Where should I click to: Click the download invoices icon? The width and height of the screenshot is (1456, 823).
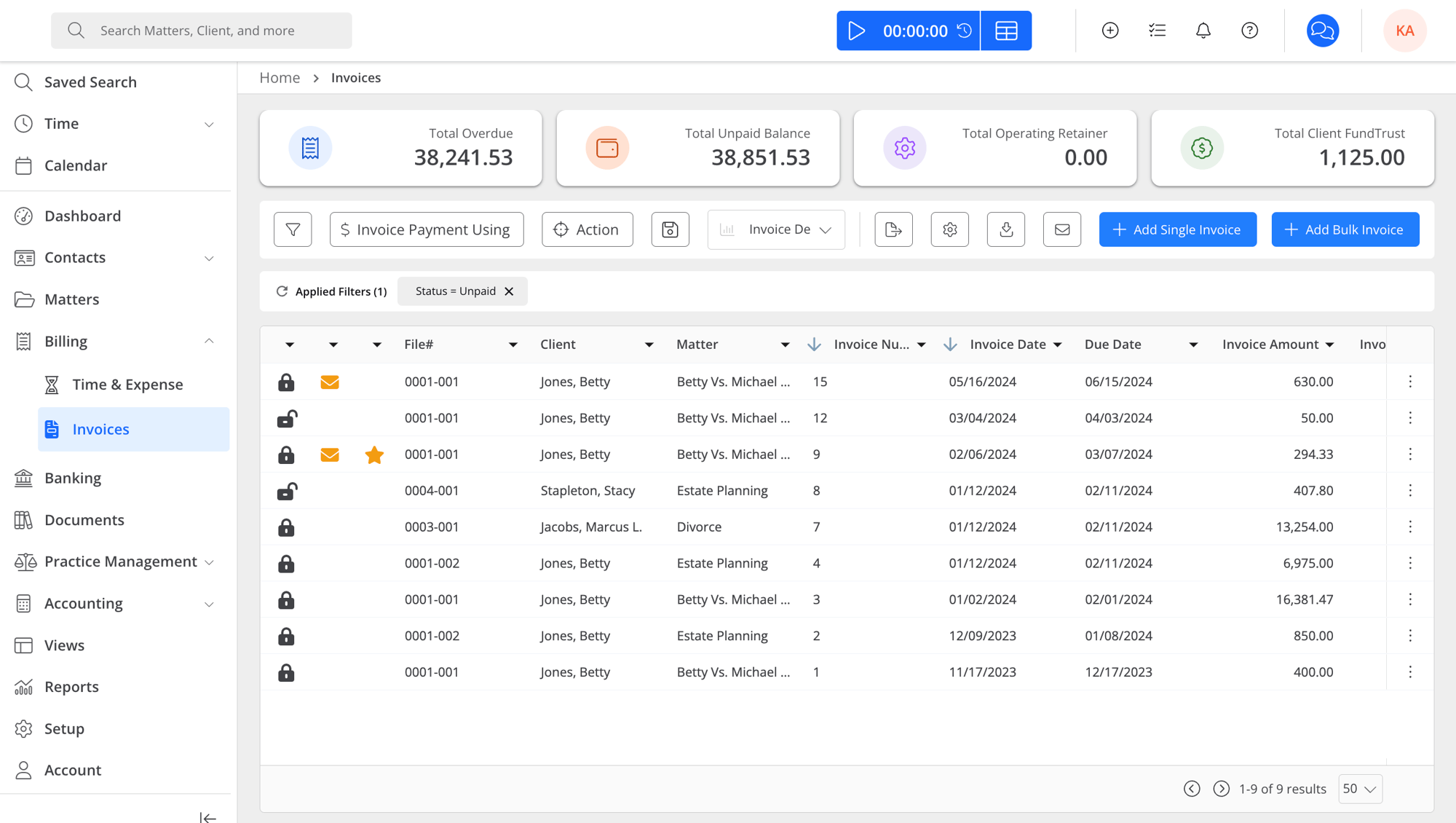point(1005,229)
